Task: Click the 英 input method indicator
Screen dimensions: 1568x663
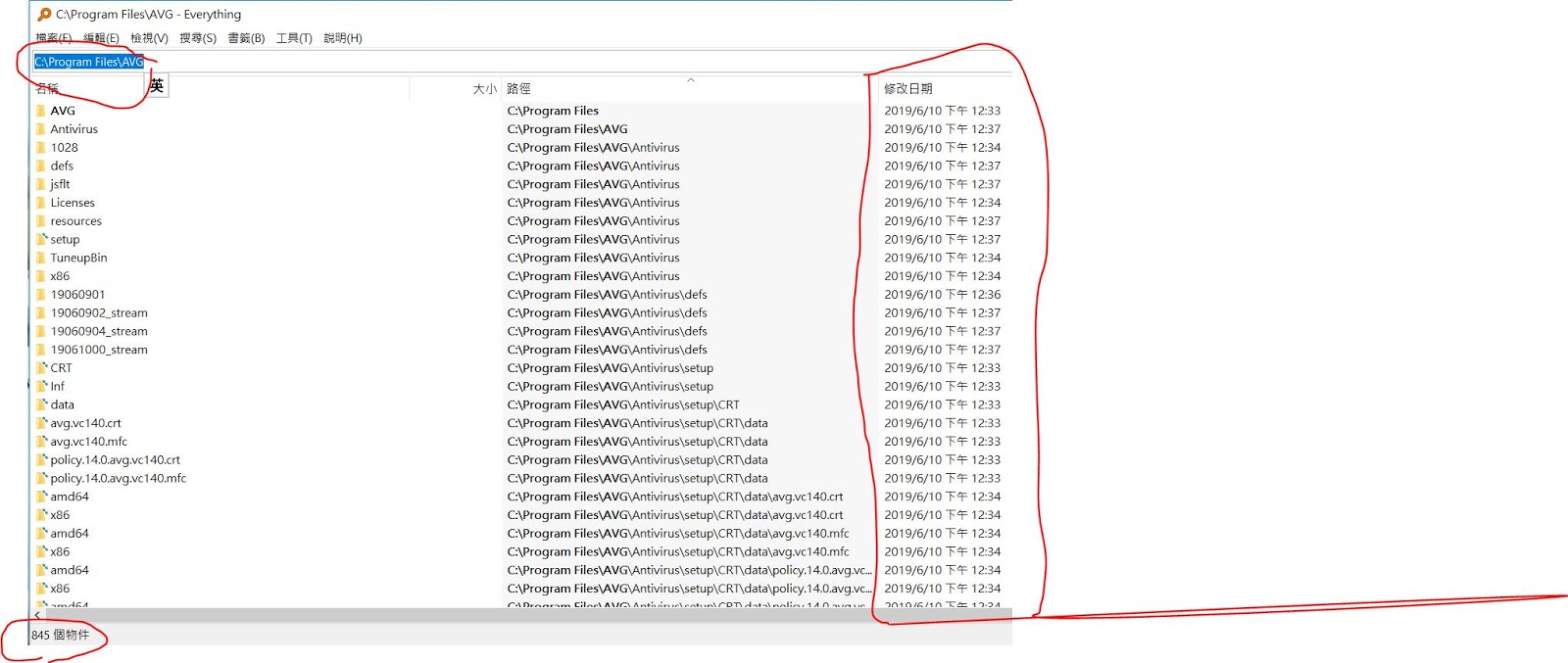Action: pyautogui.click(x=157, y=86)
